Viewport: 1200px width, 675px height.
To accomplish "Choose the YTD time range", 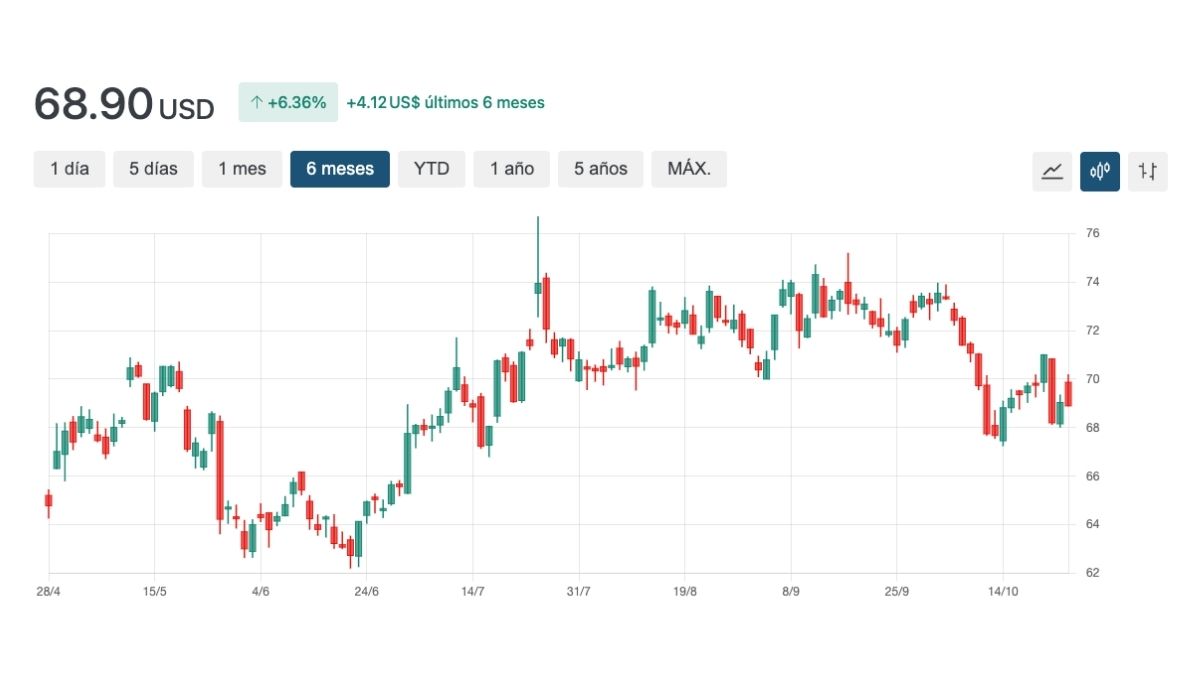I will [x=432, y=169].
